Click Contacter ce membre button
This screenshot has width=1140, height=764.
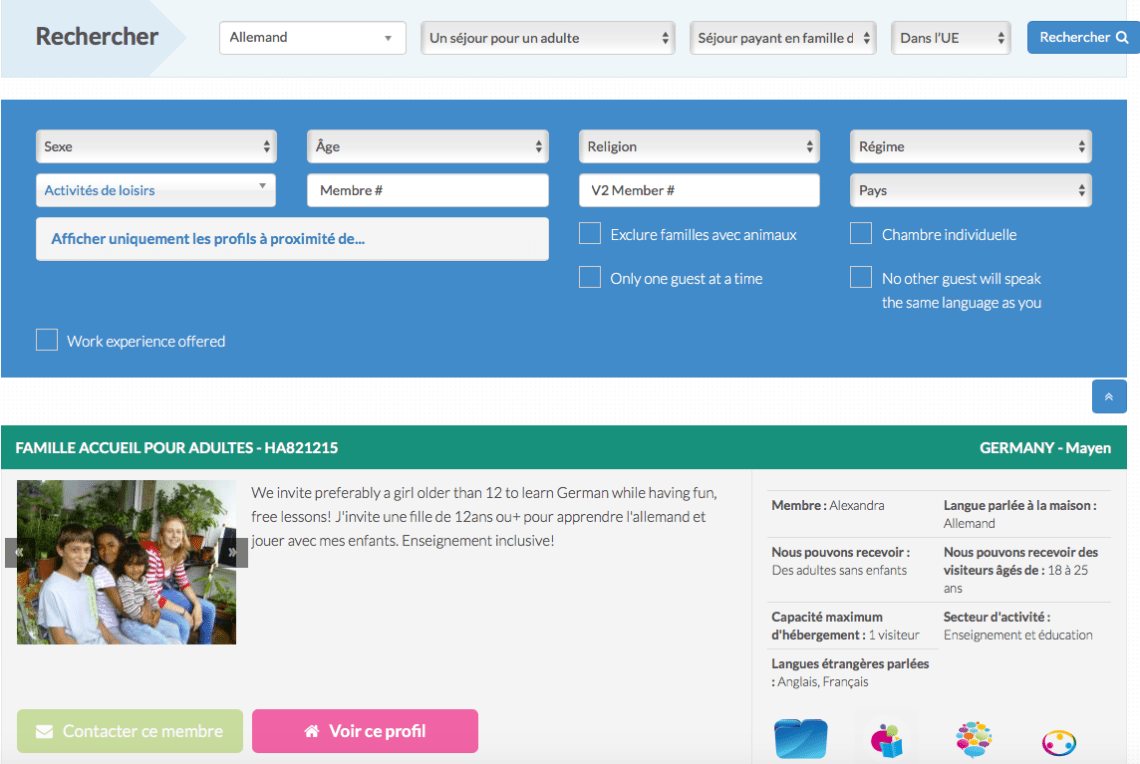(x=130, y=731)
